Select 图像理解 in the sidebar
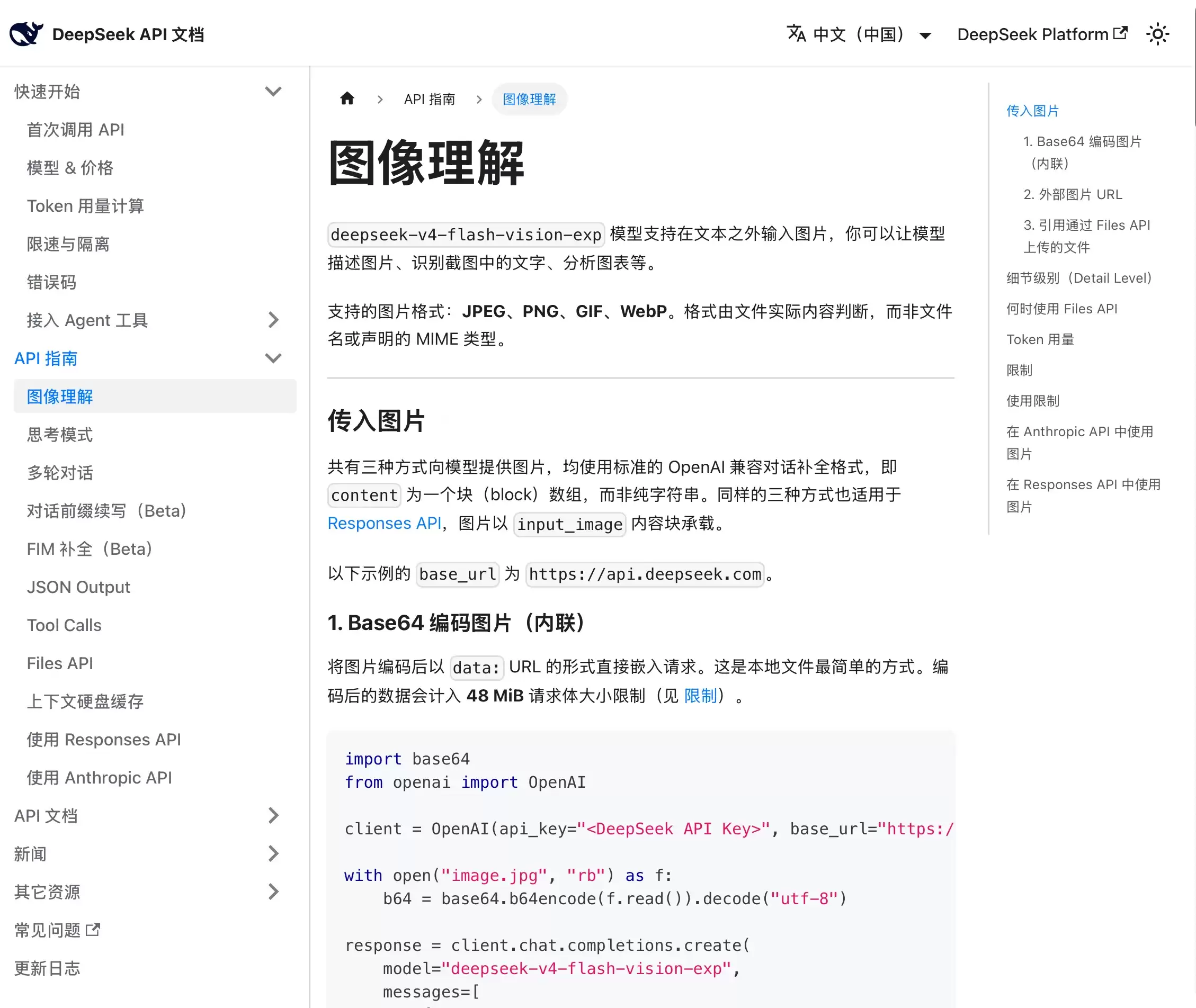 [x=155, y=396]
